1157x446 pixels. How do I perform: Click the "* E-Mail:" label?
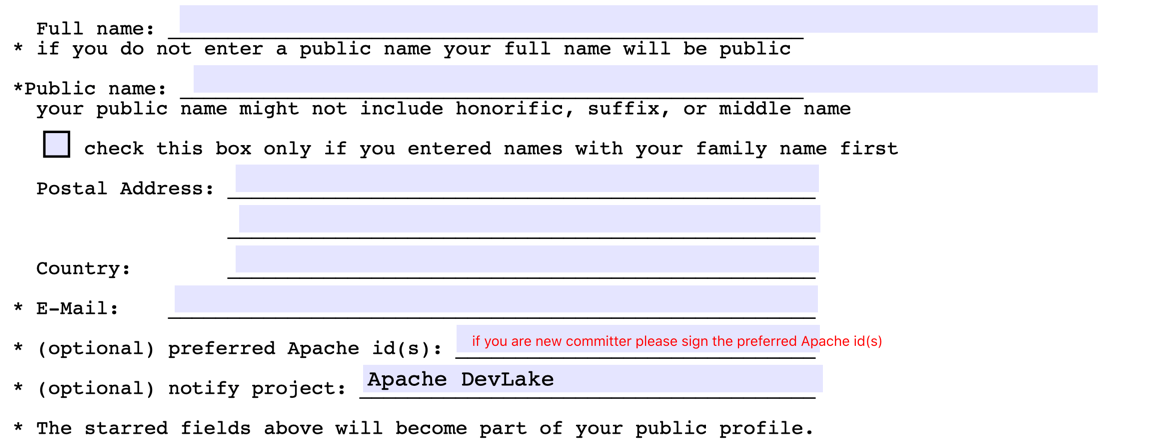coord(67,308)
